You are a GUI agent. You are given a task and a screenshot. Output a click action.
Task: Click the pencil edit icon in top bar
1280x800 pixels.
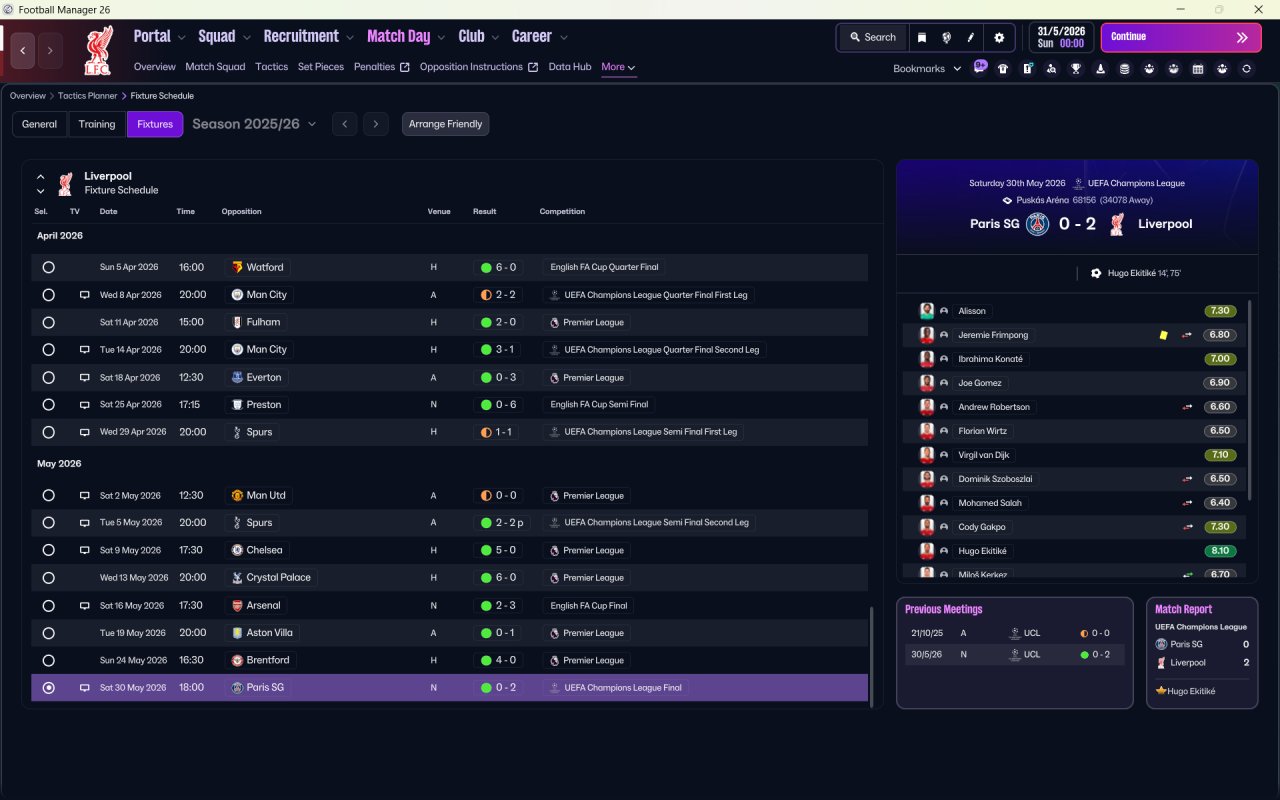pos(970,37)
